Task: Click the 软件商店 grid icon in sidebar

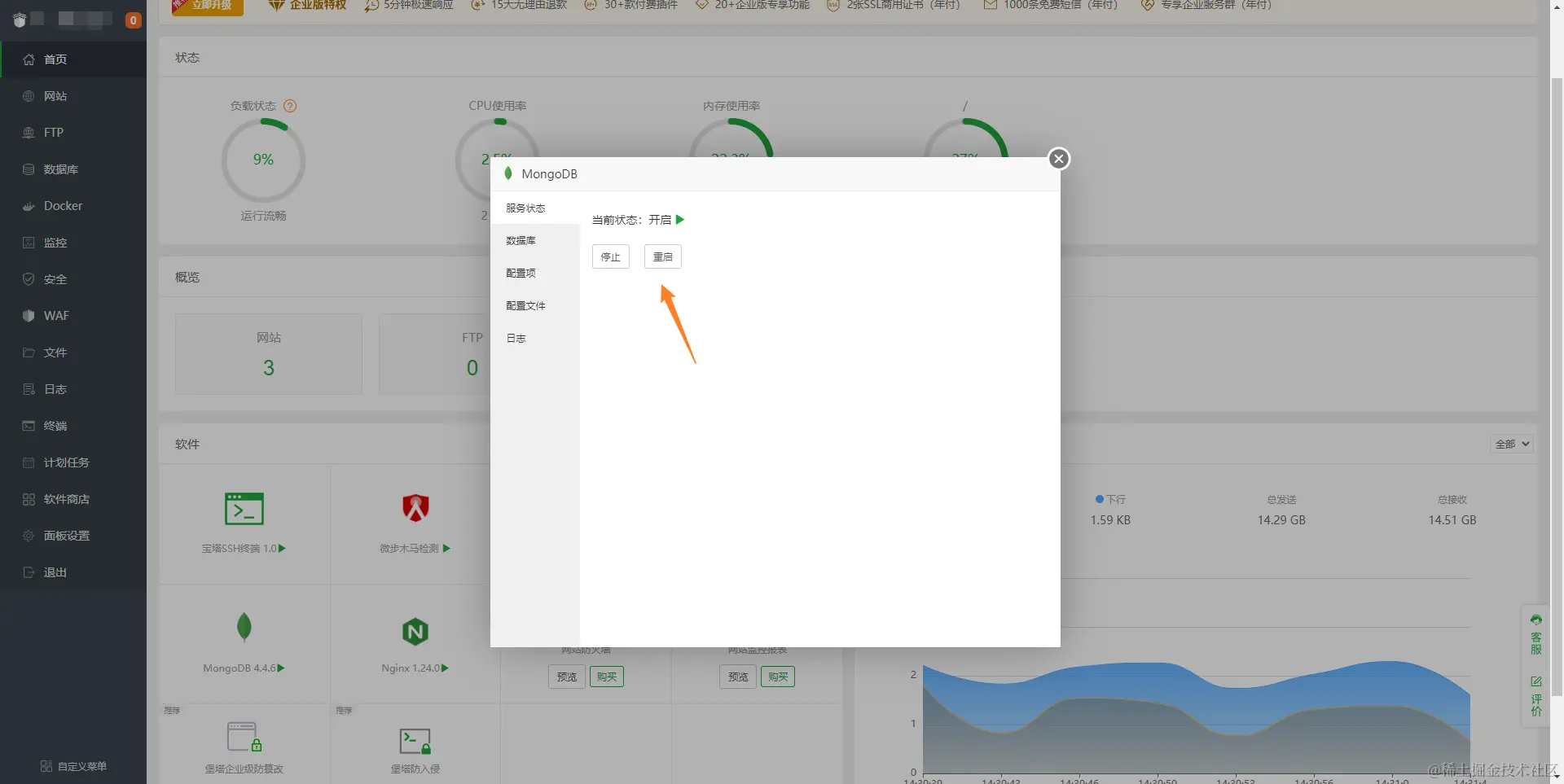Action: (x=29, y=499)
